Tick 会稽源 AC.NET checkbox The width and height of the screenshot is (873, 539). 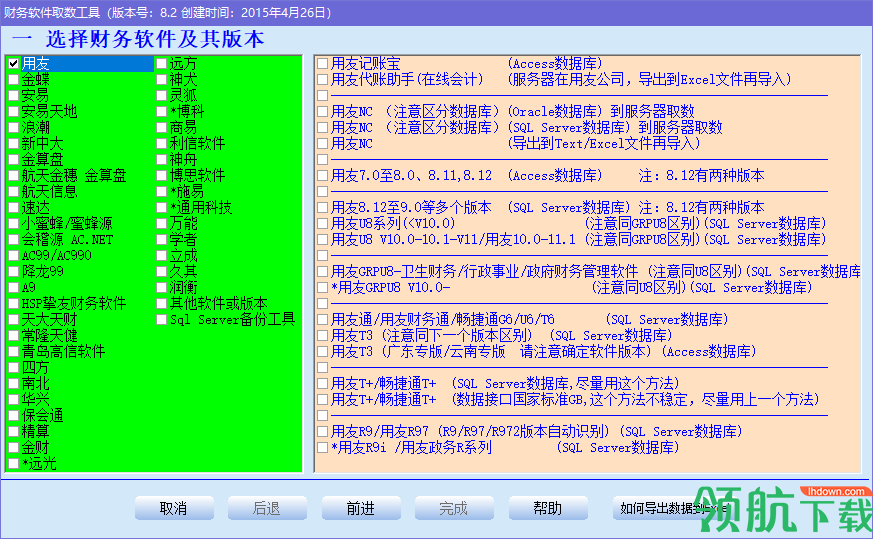pyautogui.click(x=14, y=240)
